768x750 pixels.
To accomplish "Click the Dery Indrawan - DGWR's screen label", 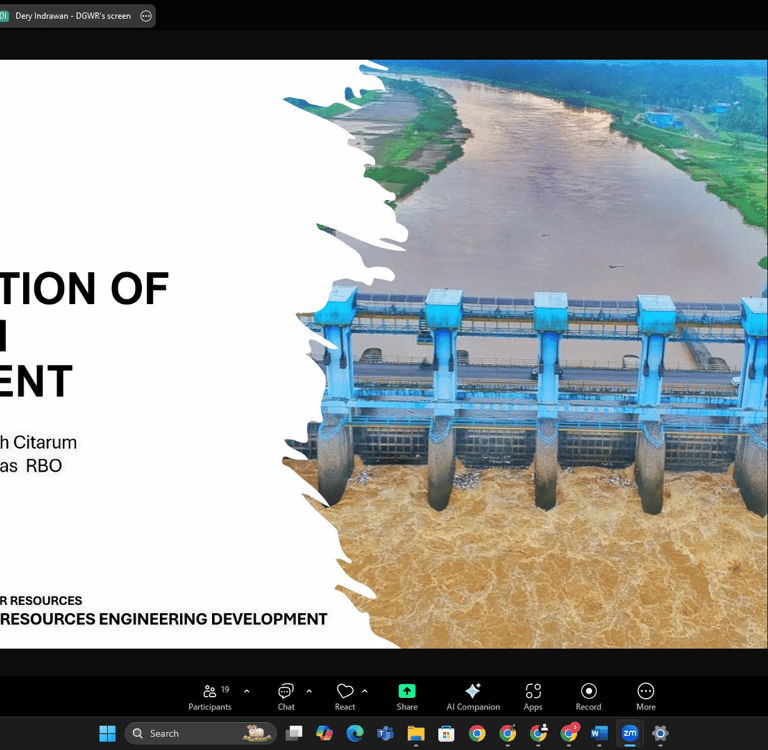I will (73, 16).
